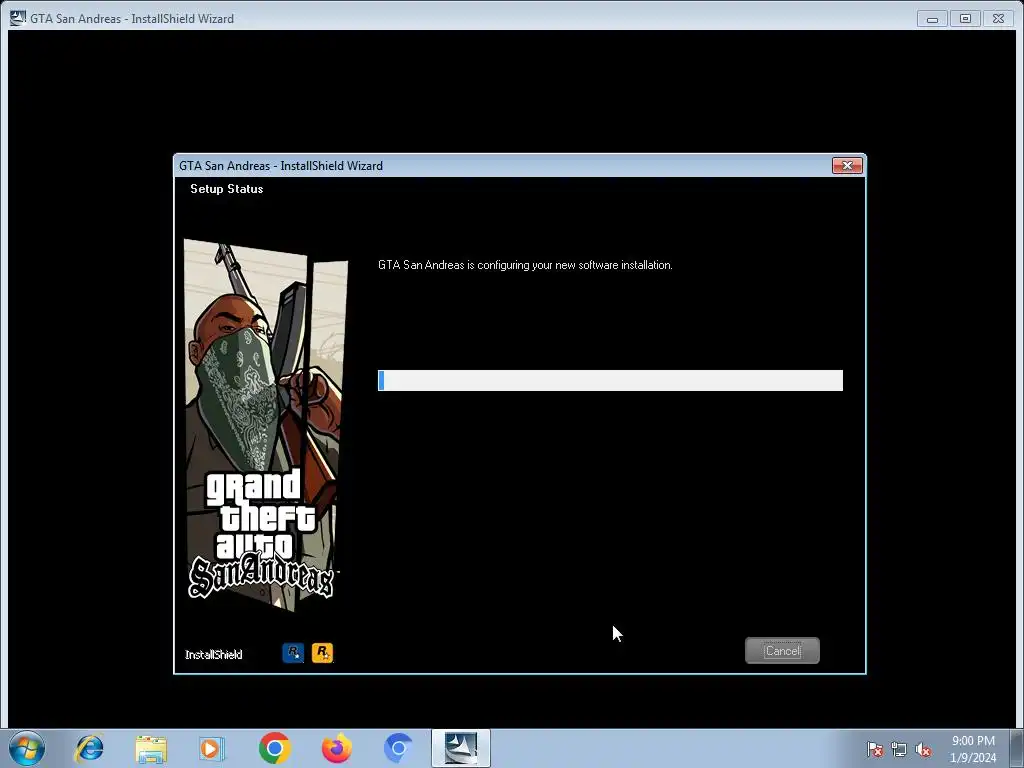Open the Windows Start menu
This screenshot has height=768, width=1024.
[x=27, y=748]
